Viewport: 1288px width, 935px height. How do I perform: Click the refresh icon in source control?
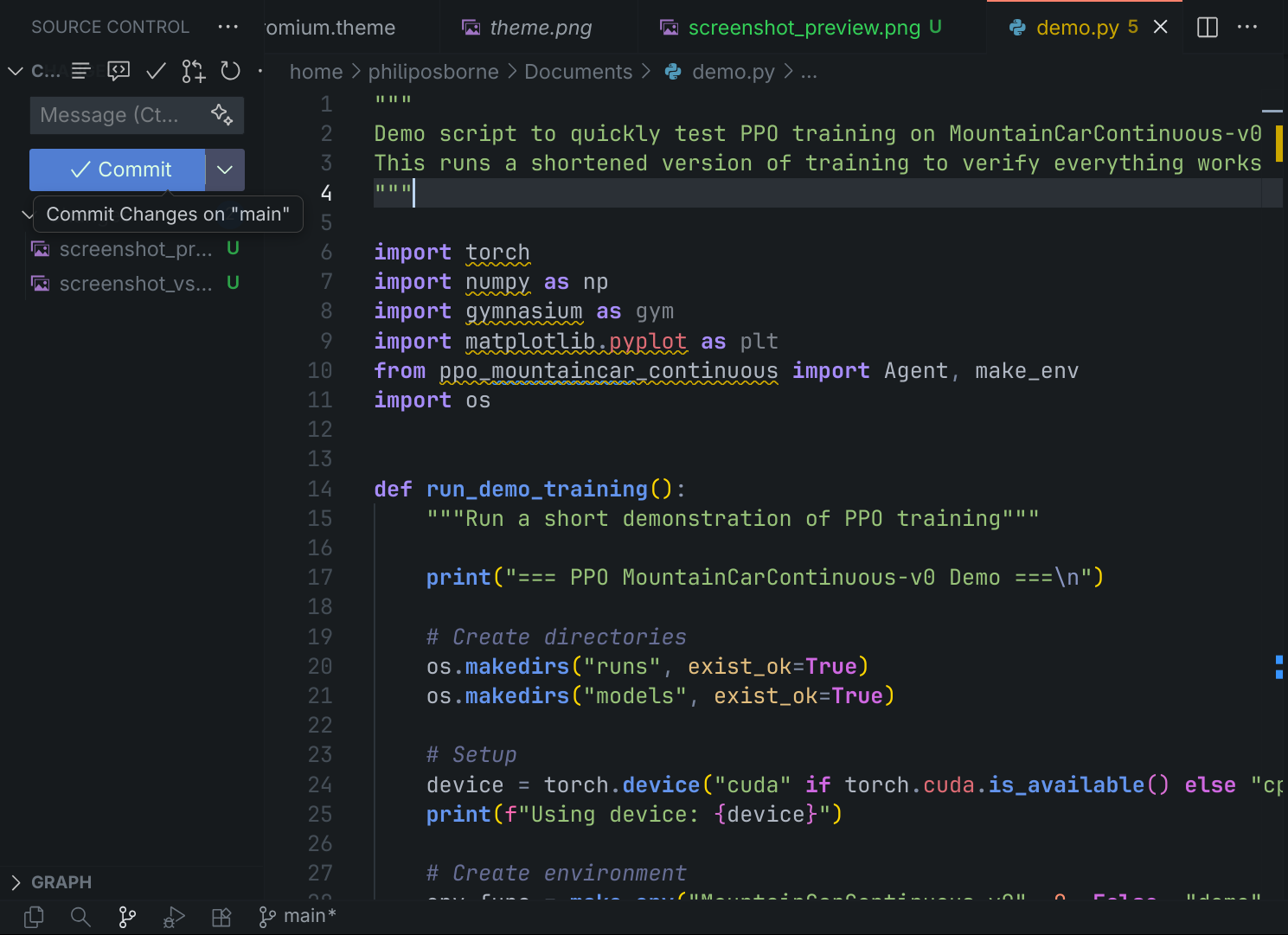[230, 71]
